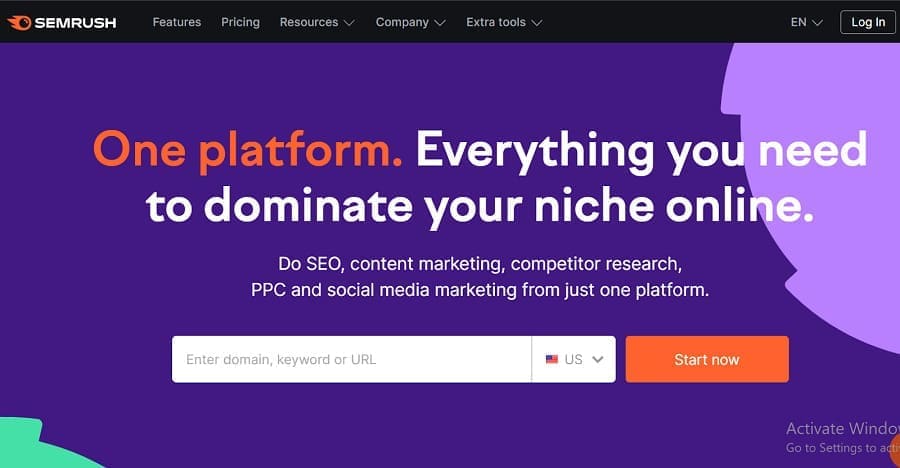Expand the Company chevron arrow
The height and width of the screenshot is (468, 900).
(x=441, y=22)
